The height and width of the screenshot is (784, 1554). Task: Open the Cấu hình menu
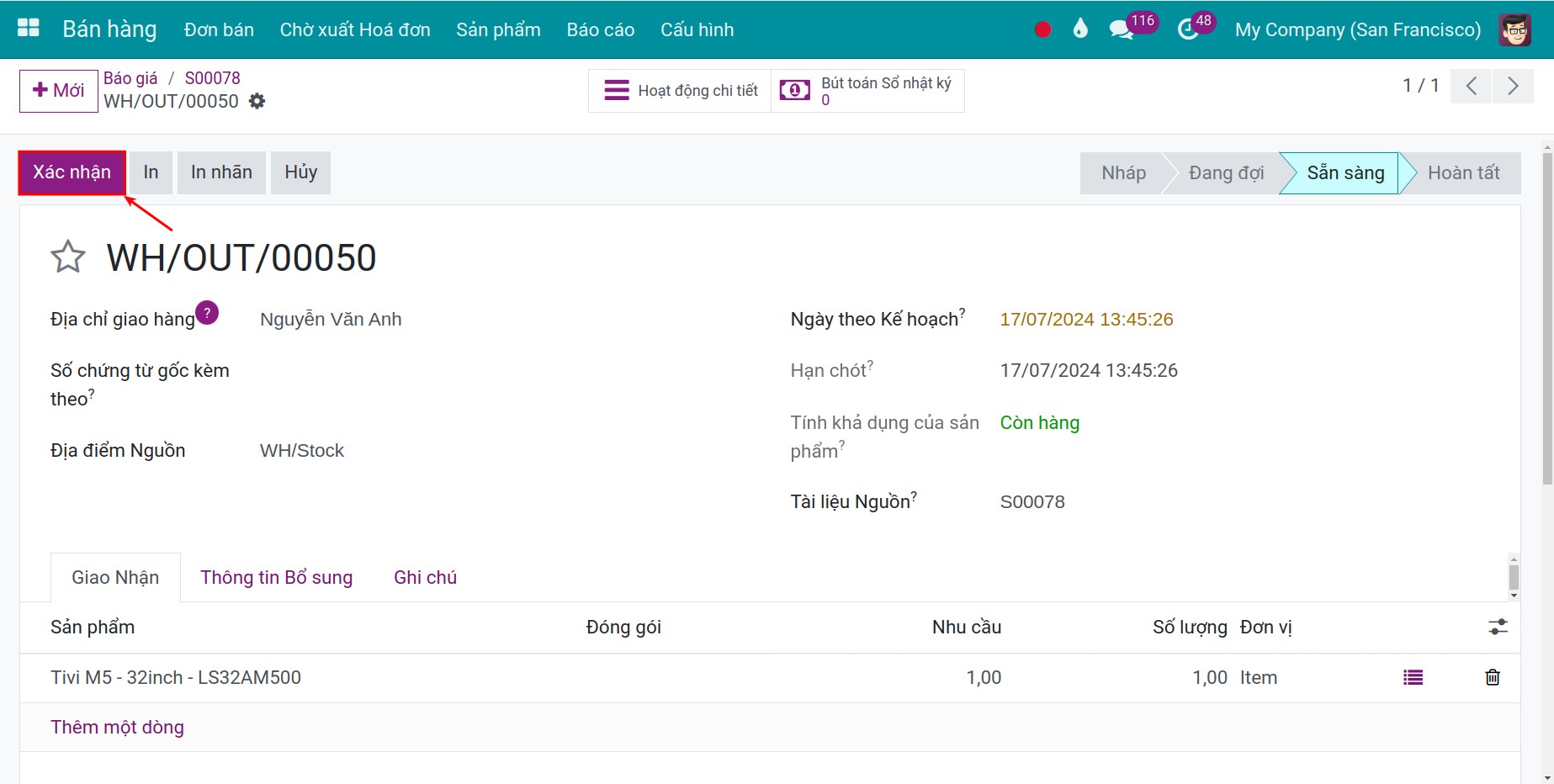click(x=697, y=29)
